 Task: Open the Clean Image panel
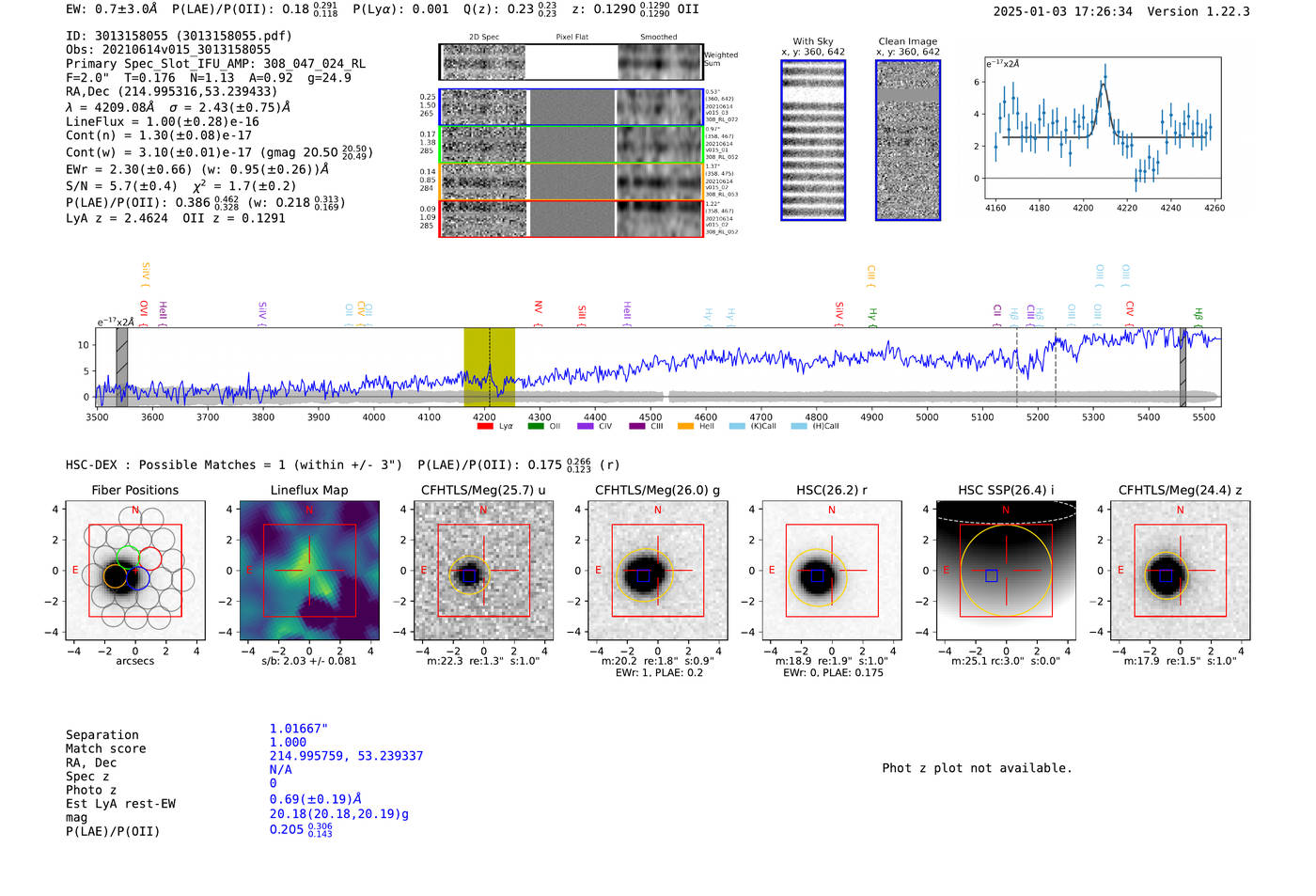(x=907, y=140)
